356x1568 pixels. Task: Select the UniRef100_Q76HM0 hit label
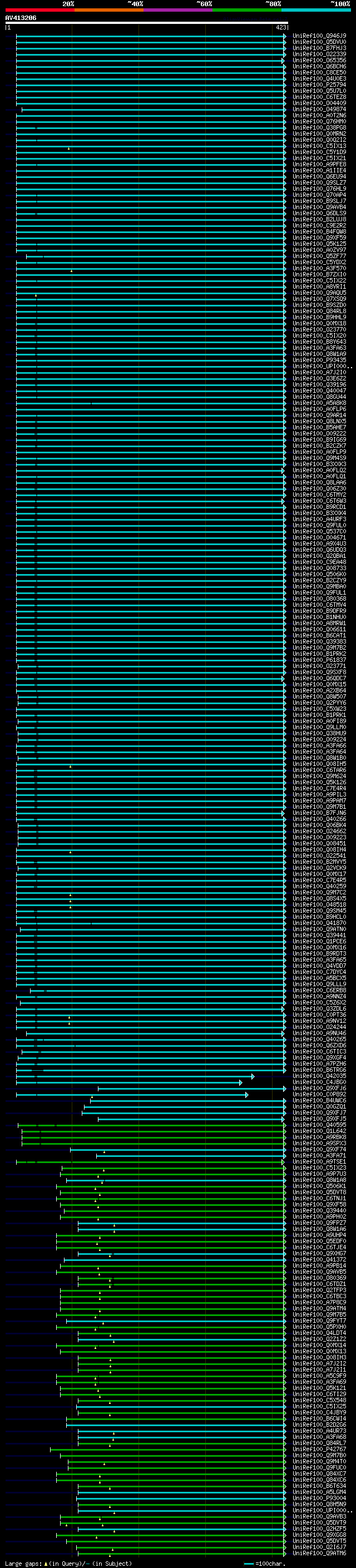(319, 122)
